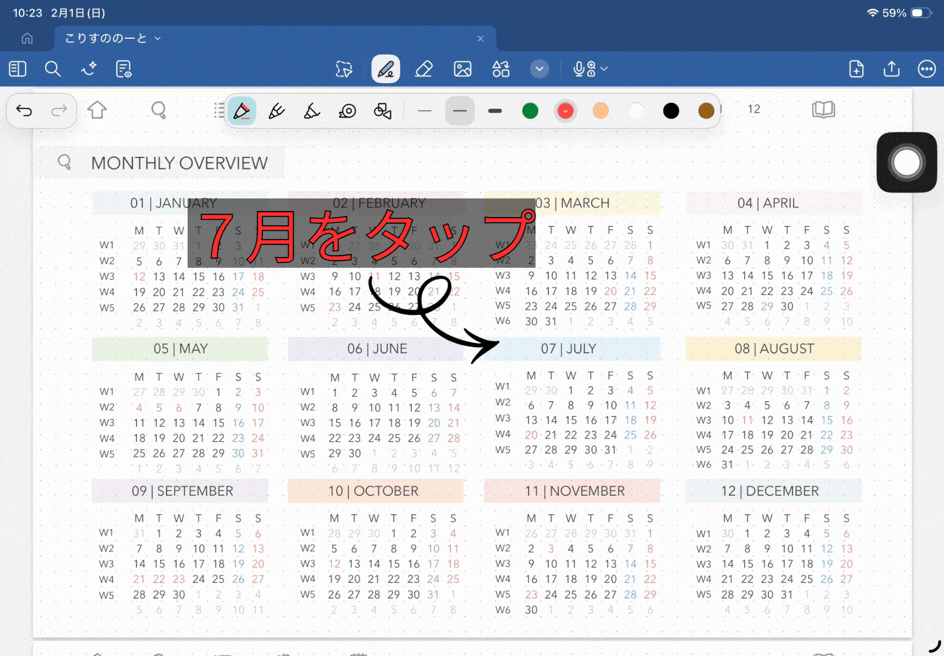The width and height of the screenshot is (944, 656).
Task: Open the shapes and elements tool
Action: (x=501, y=69)
